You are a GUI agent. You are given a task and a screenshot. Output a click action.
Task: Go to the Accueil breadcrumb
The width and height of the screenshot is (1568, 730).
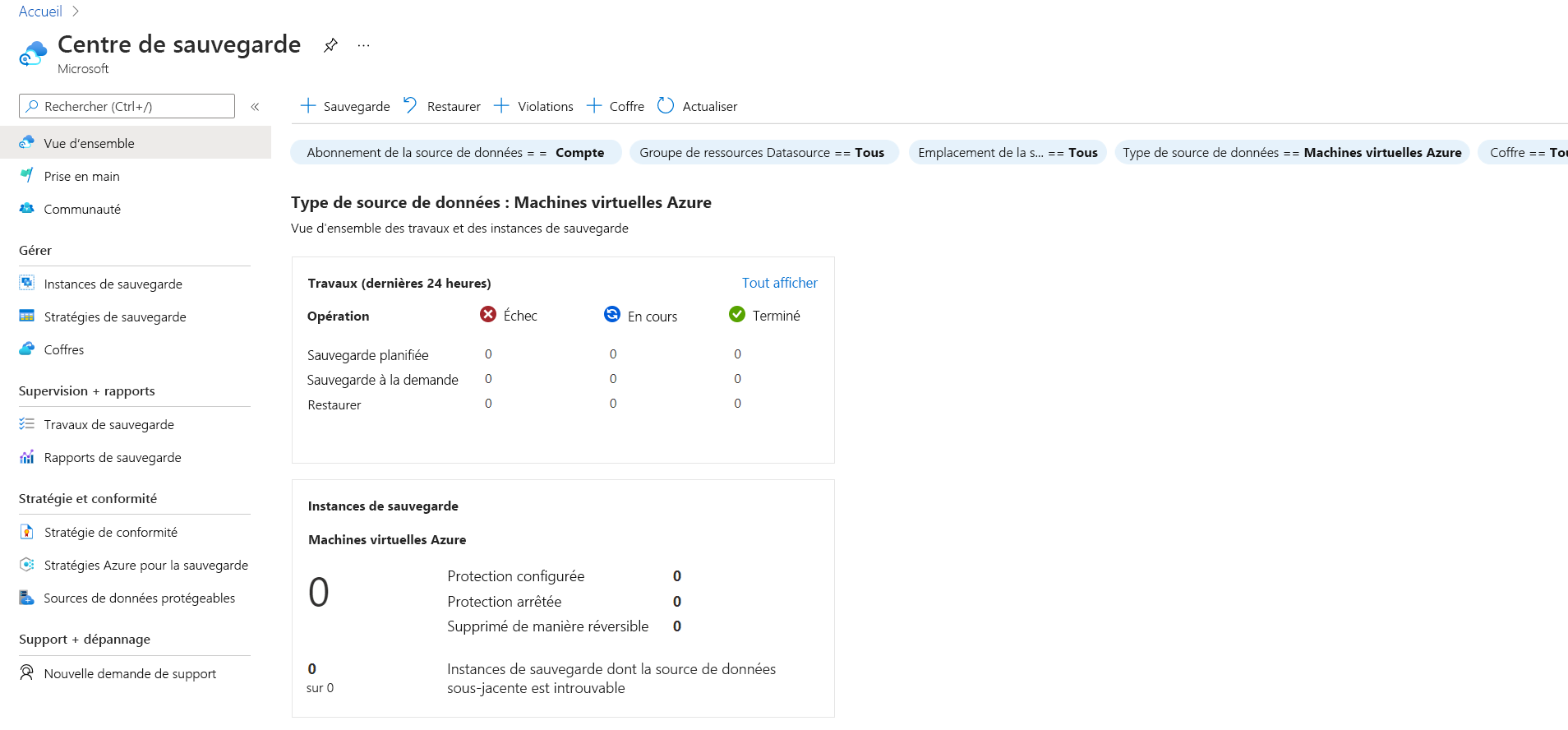click(x=40, y=12)
